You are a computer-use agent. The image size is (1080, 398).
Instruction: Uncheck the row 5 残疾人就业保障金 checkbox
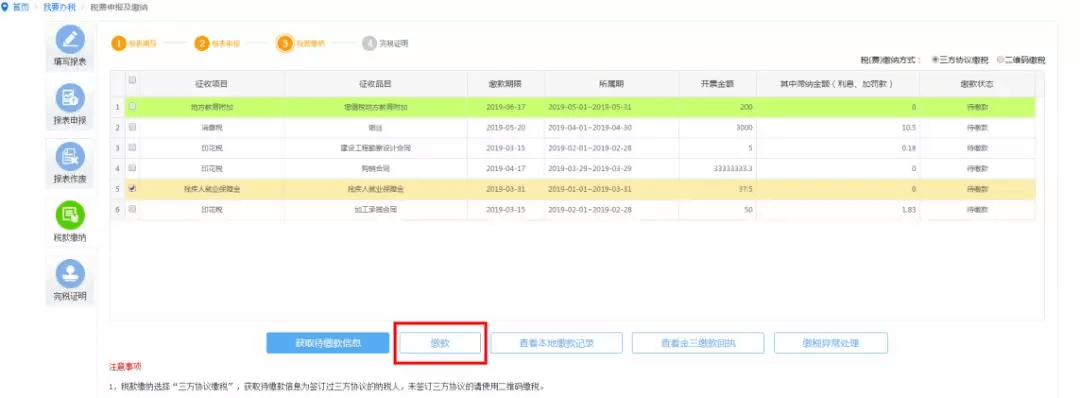click(132, 188)
